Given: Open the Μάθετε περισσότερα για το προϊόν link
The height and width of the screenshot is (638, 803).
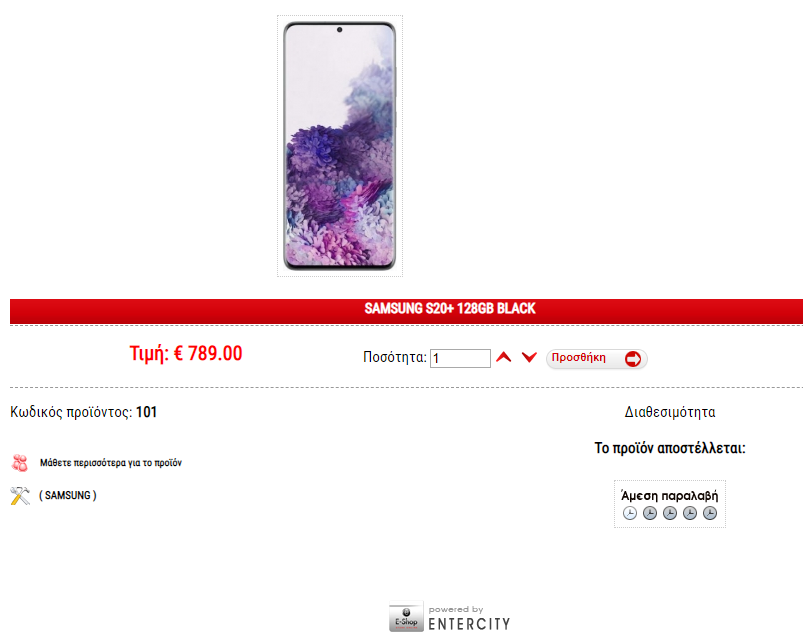Looking at the screenshot, I should click(111, 463).
